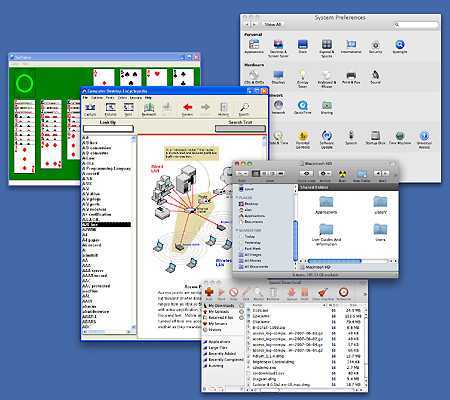Select My Downloads in the sidebar
The width and height of the screenshot is (450, 400).
tap(221, 306)
